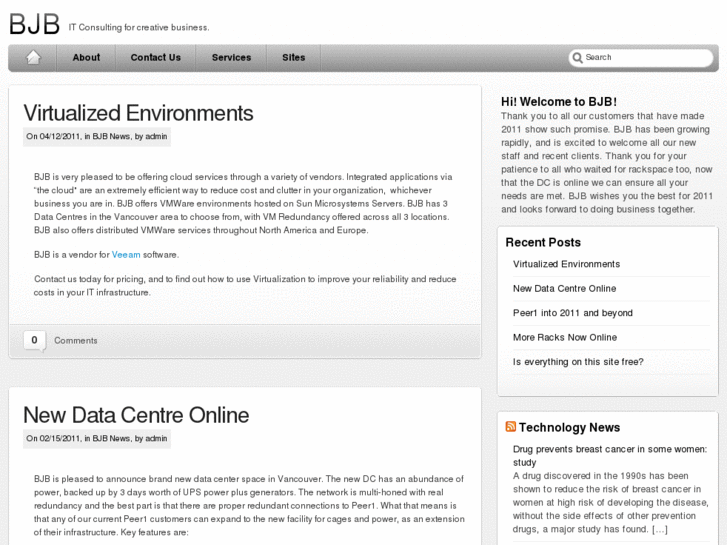Open the breast cancer drug study article
Screen dimensions: 727x545
610,455
